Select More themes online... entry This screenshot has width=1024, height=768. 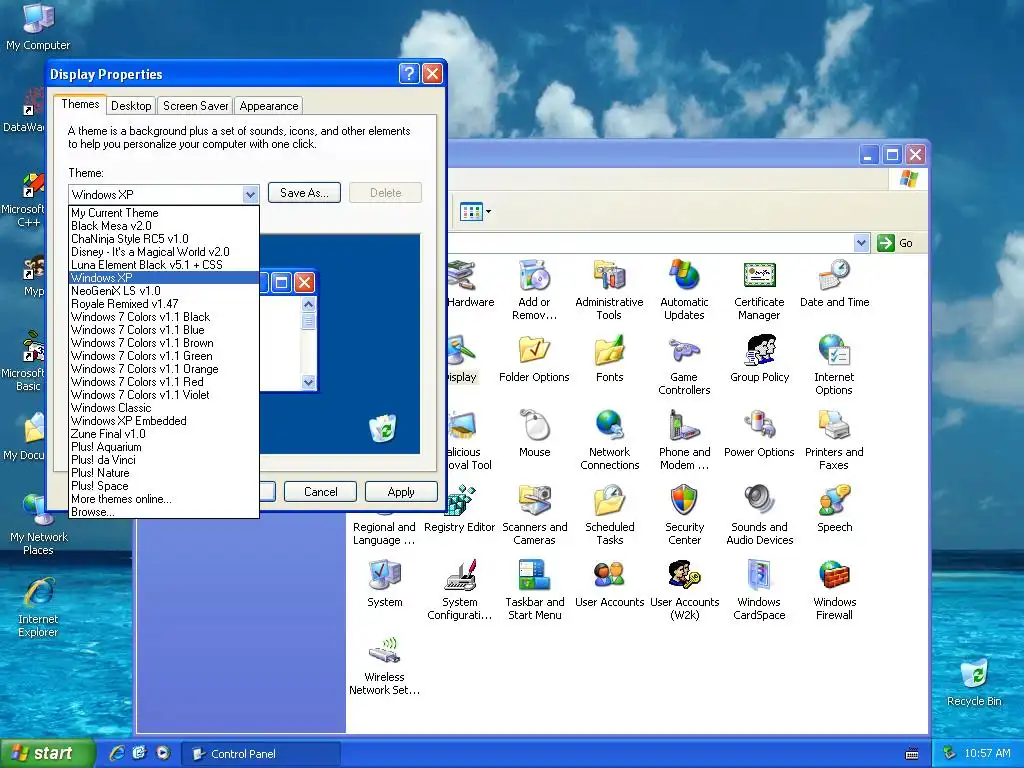[163, 499]
